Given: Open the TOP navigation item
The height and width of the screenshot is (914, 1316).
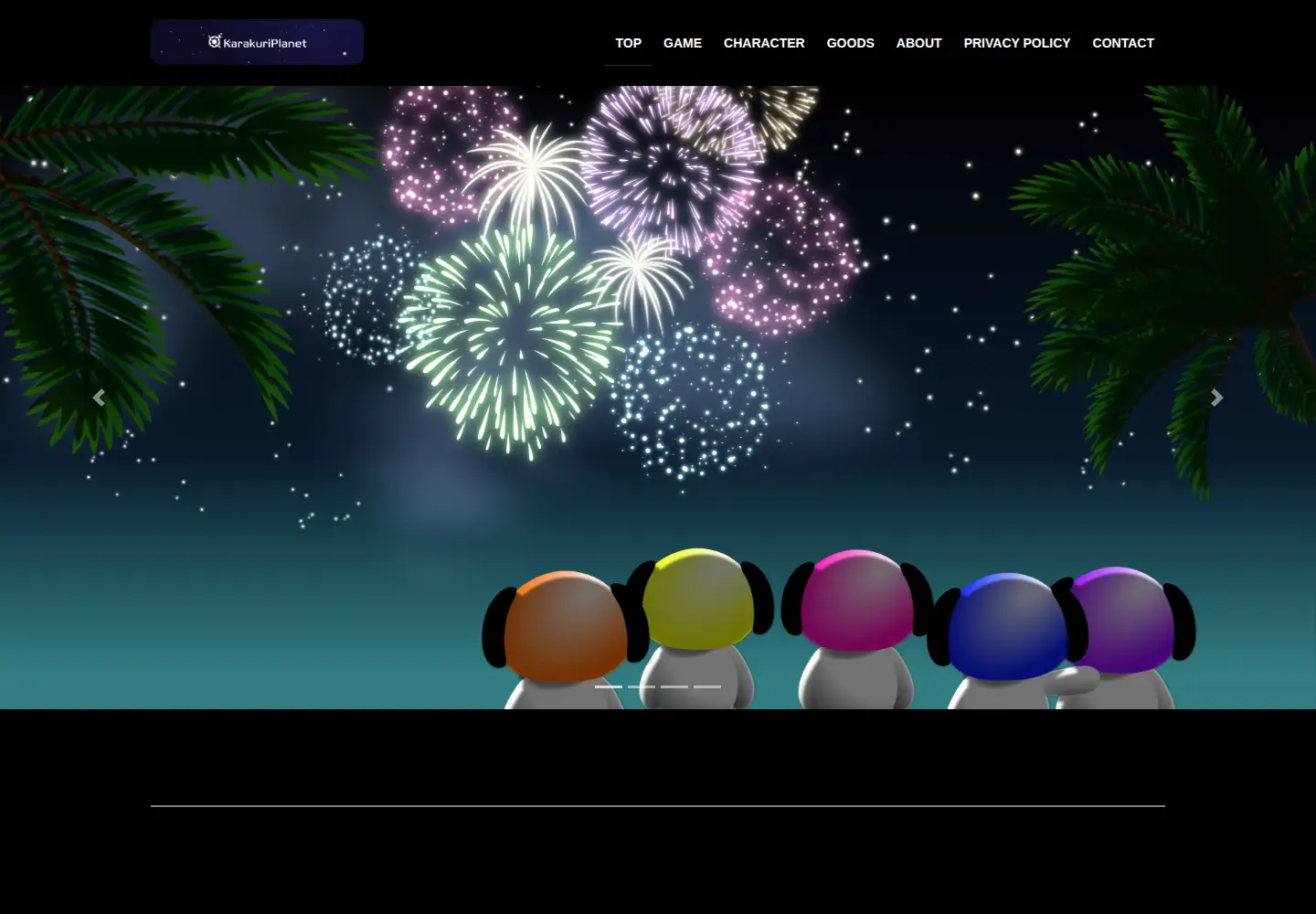Looking at the screenshot, I should (628, 43).
